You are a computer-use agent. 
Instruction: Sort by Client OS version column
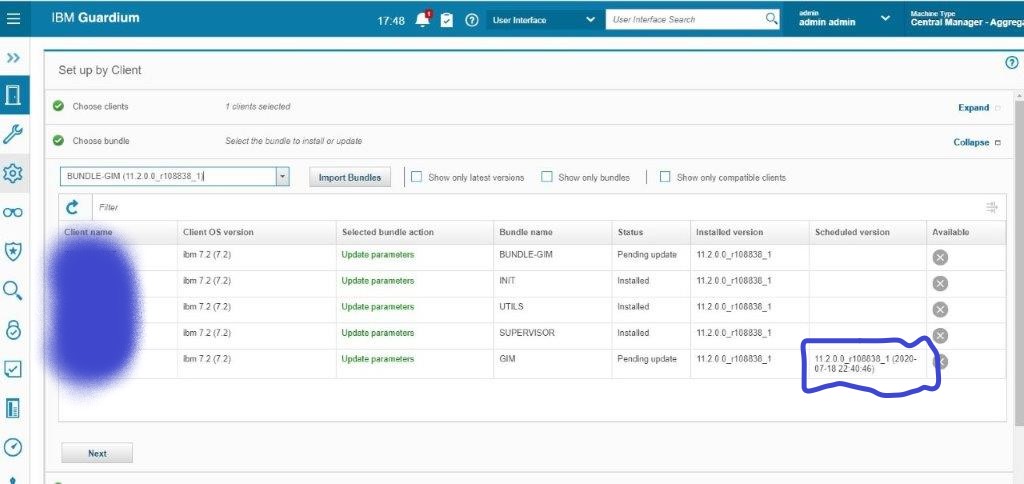pyautogui.click(x=218, y=232)
